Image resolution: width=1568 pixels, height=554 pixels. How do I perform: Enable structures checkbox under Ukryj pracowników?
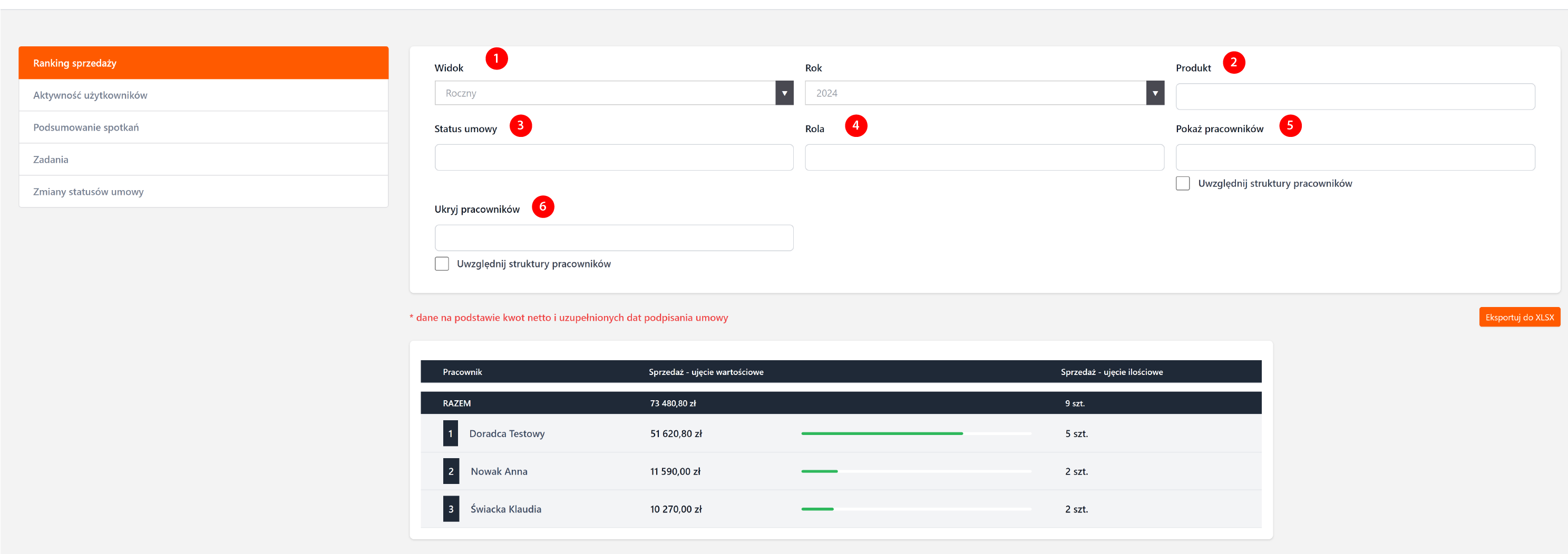441,263
